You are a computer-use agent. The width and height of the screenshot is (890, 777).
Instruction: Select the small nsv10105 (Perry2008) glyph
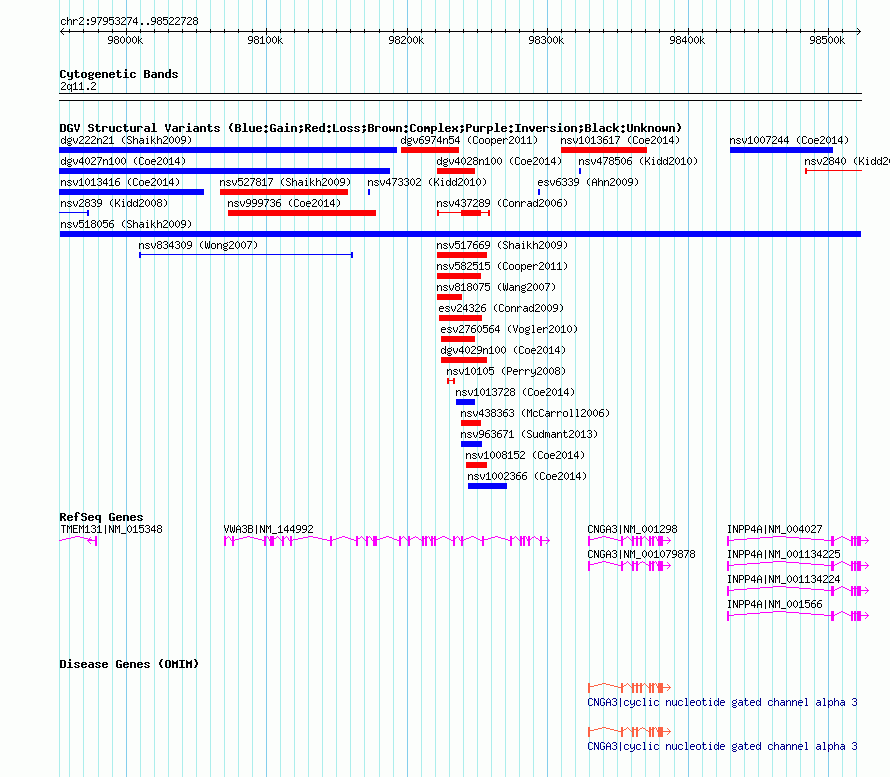[451, 381]
